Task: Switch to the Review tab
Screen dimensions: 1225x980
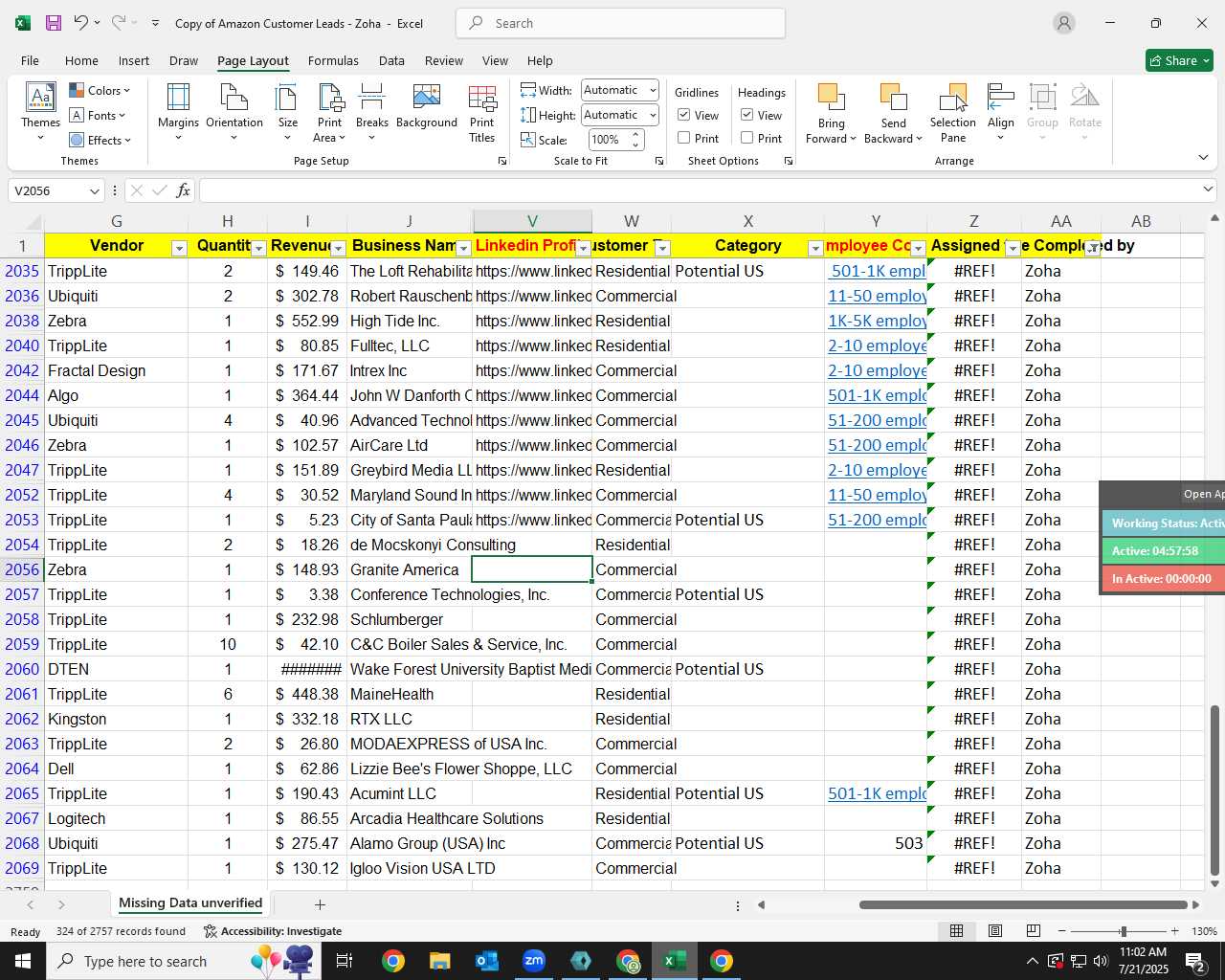Action: tap(444, 60)
